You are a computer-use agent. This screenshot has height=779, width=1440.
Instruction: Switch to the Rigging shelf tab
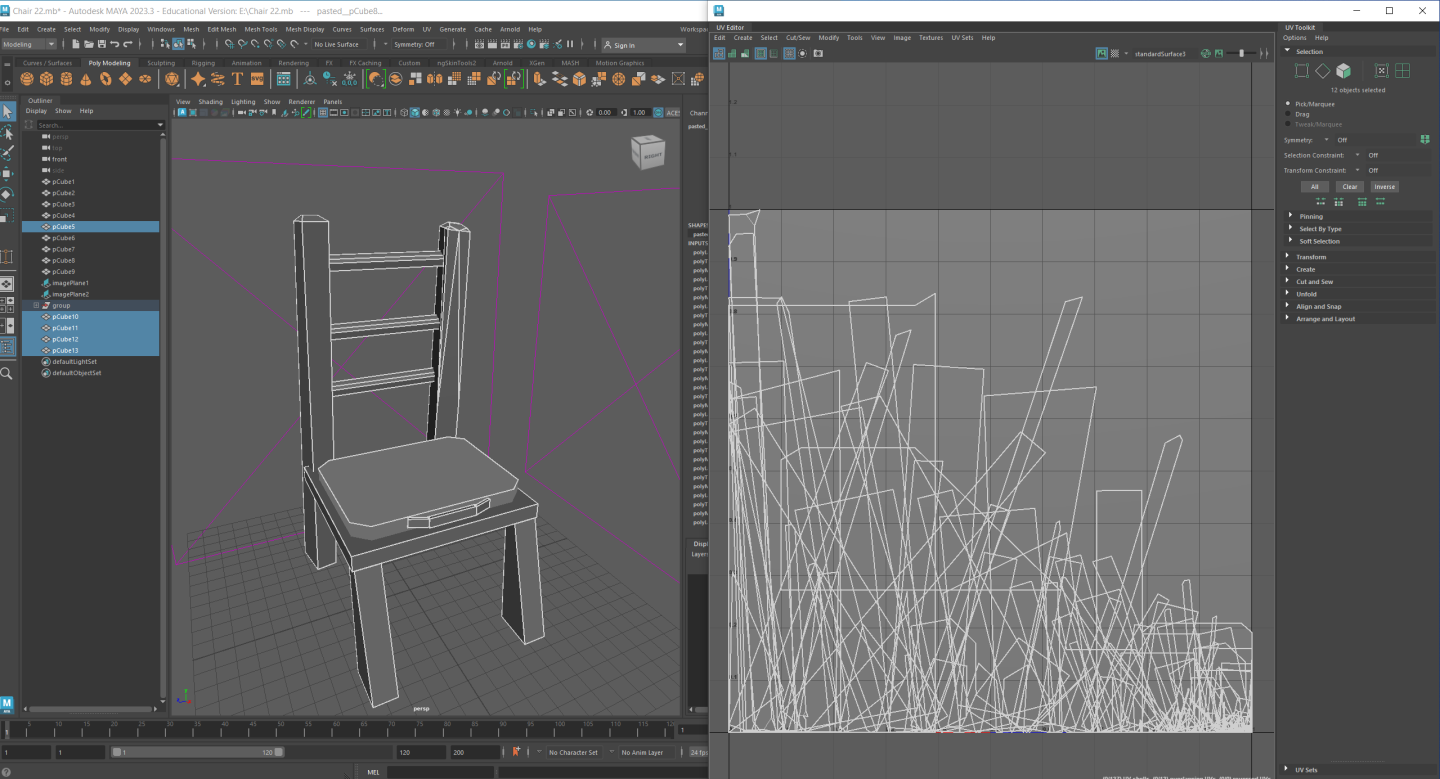tap(203, 62)
